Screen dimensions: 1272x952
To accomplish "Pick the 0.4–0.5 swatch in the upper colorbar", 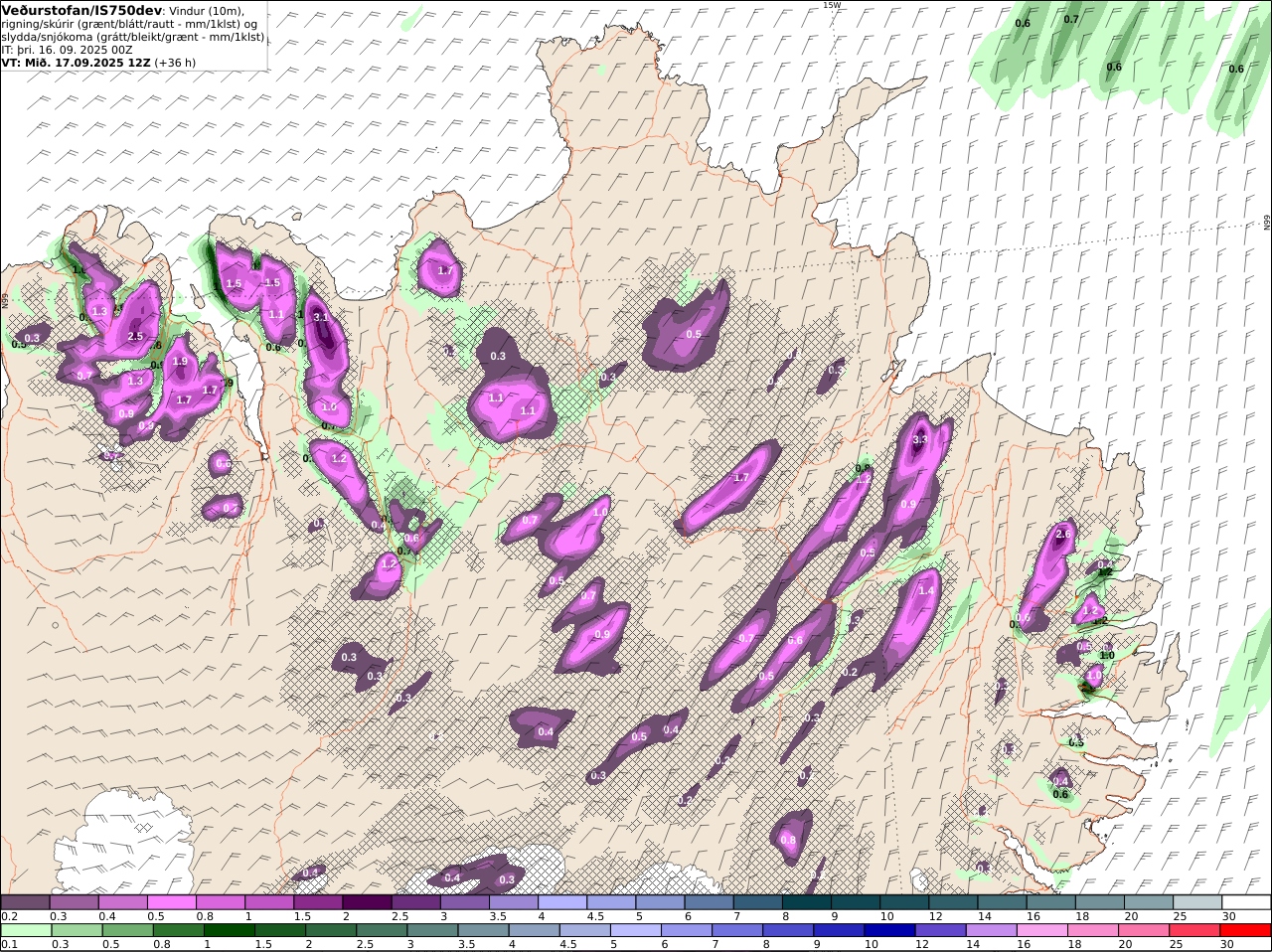I will (122, 901).
